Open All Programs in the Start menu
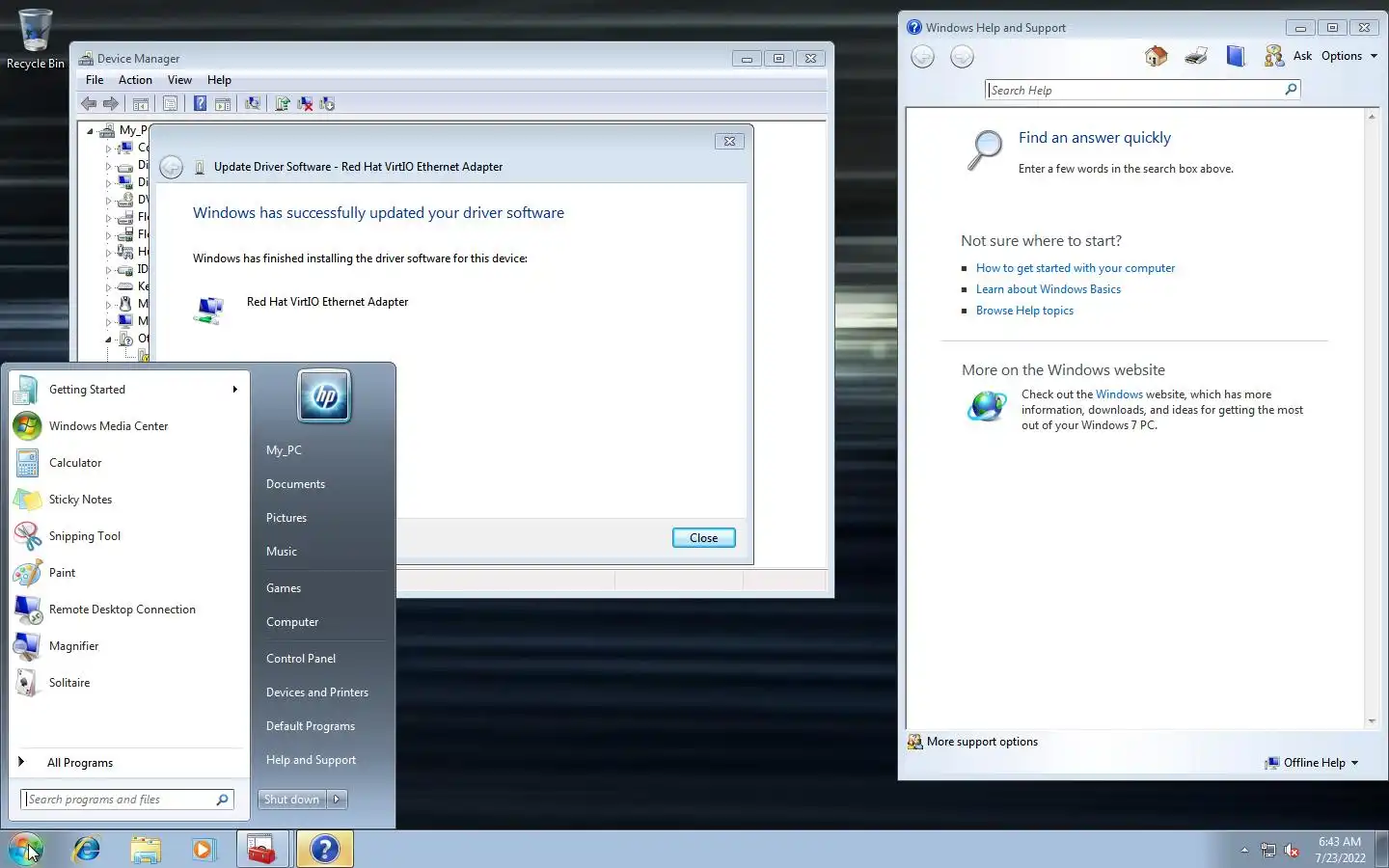This screenshot has height=868, width=1389. [x=80, y=763]
